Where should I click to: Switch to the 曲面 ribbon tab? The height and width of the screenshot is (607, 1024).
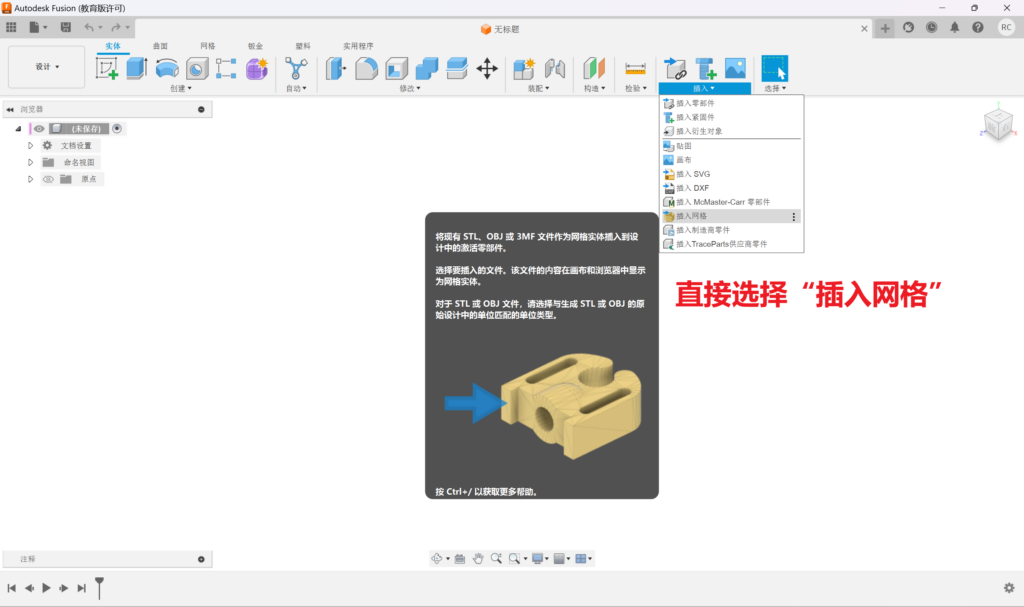pos(160,46)
